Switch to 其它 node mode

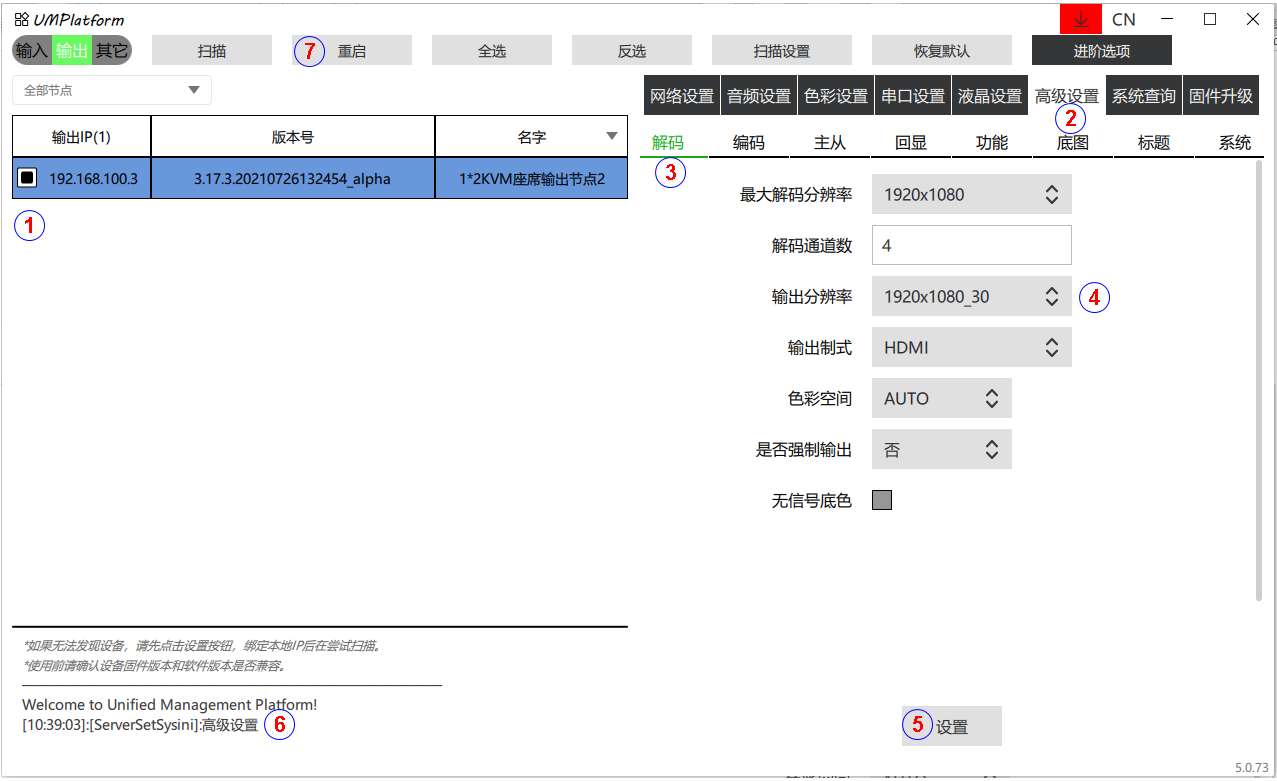(111, 50)
